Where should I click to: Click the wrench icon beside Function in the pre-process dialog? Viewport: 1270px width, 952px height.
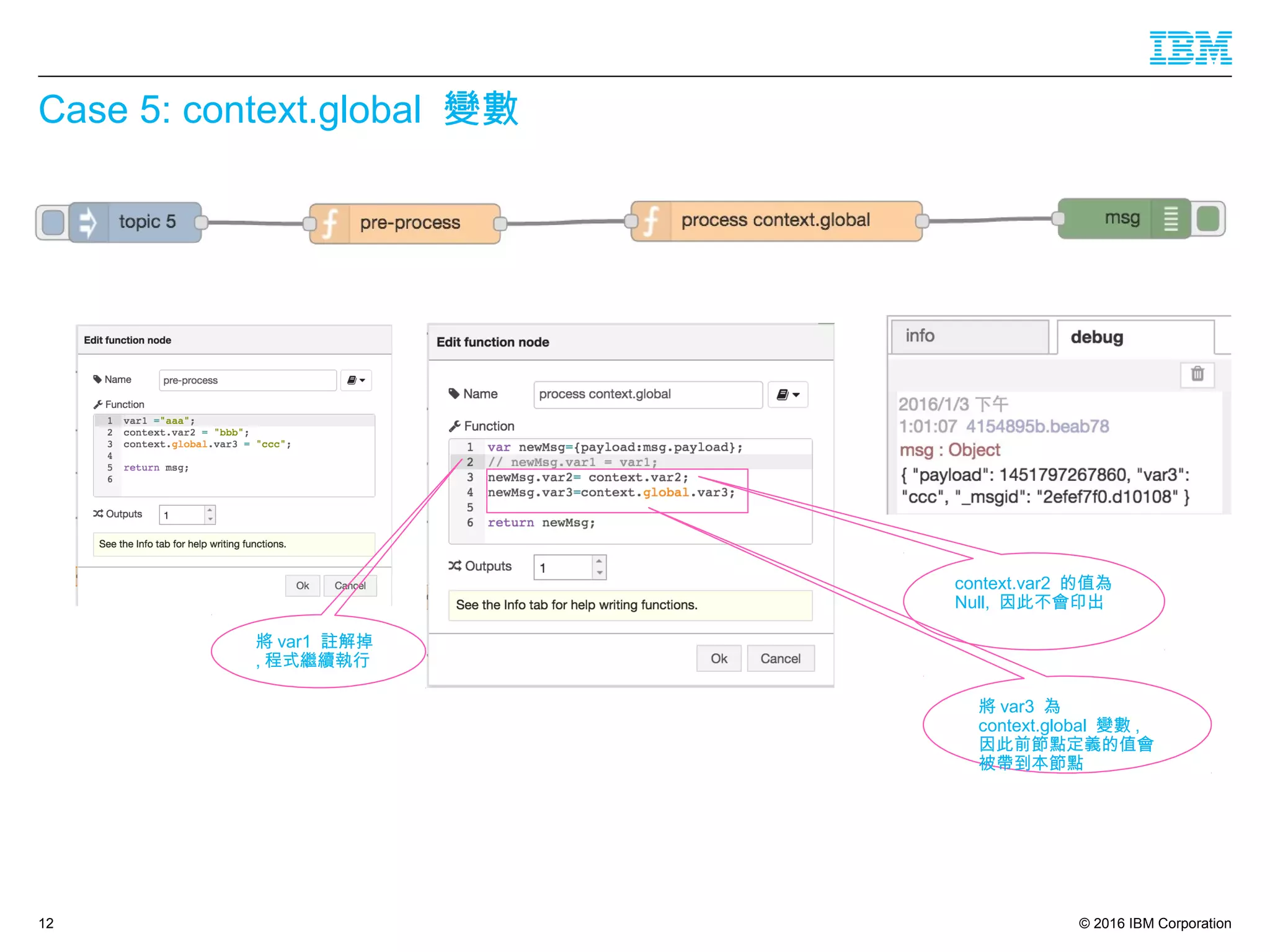point(97,404)
